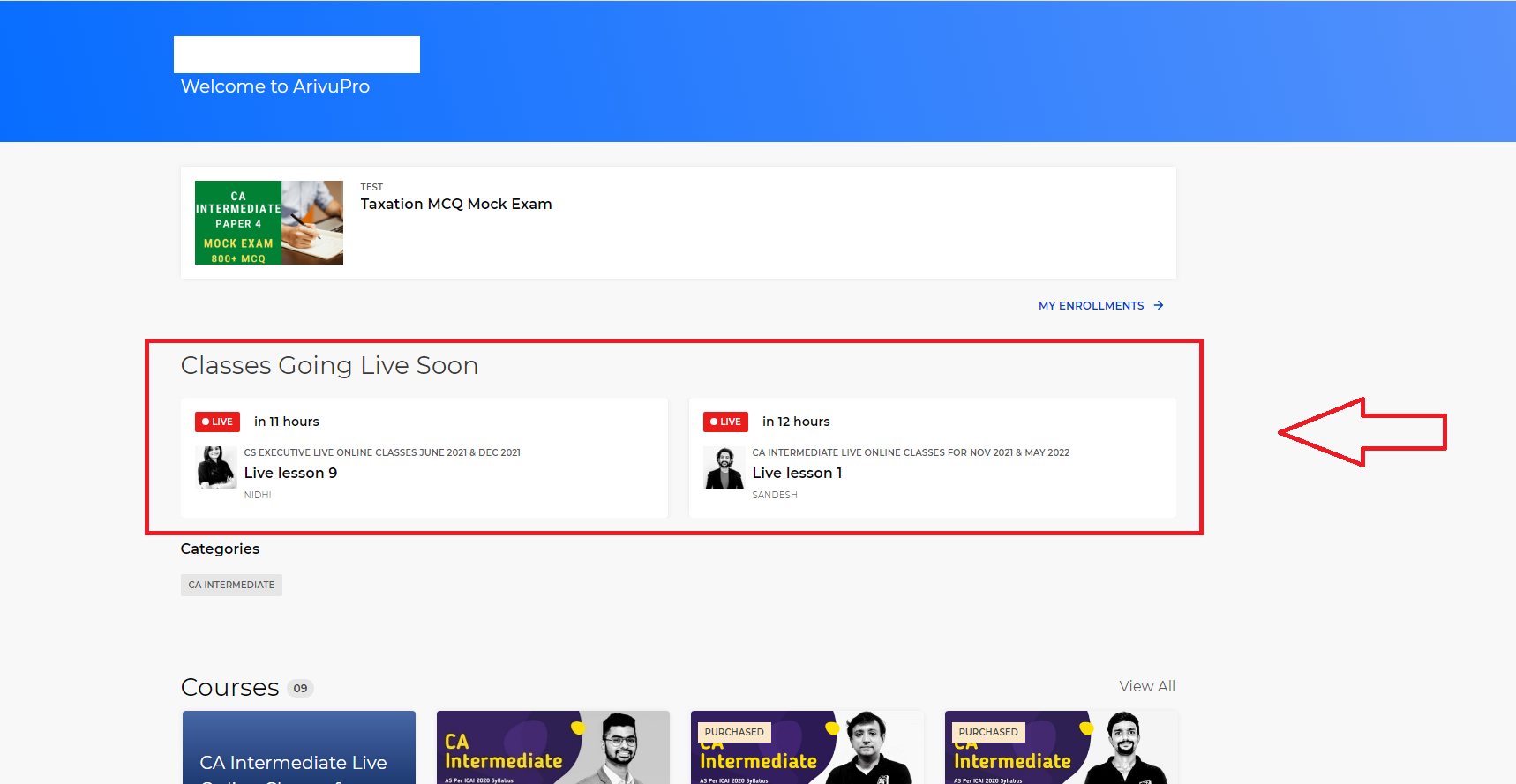Click View All courses link
The height and width of the screenshot is (784, 1516).
click(1147, 686)
